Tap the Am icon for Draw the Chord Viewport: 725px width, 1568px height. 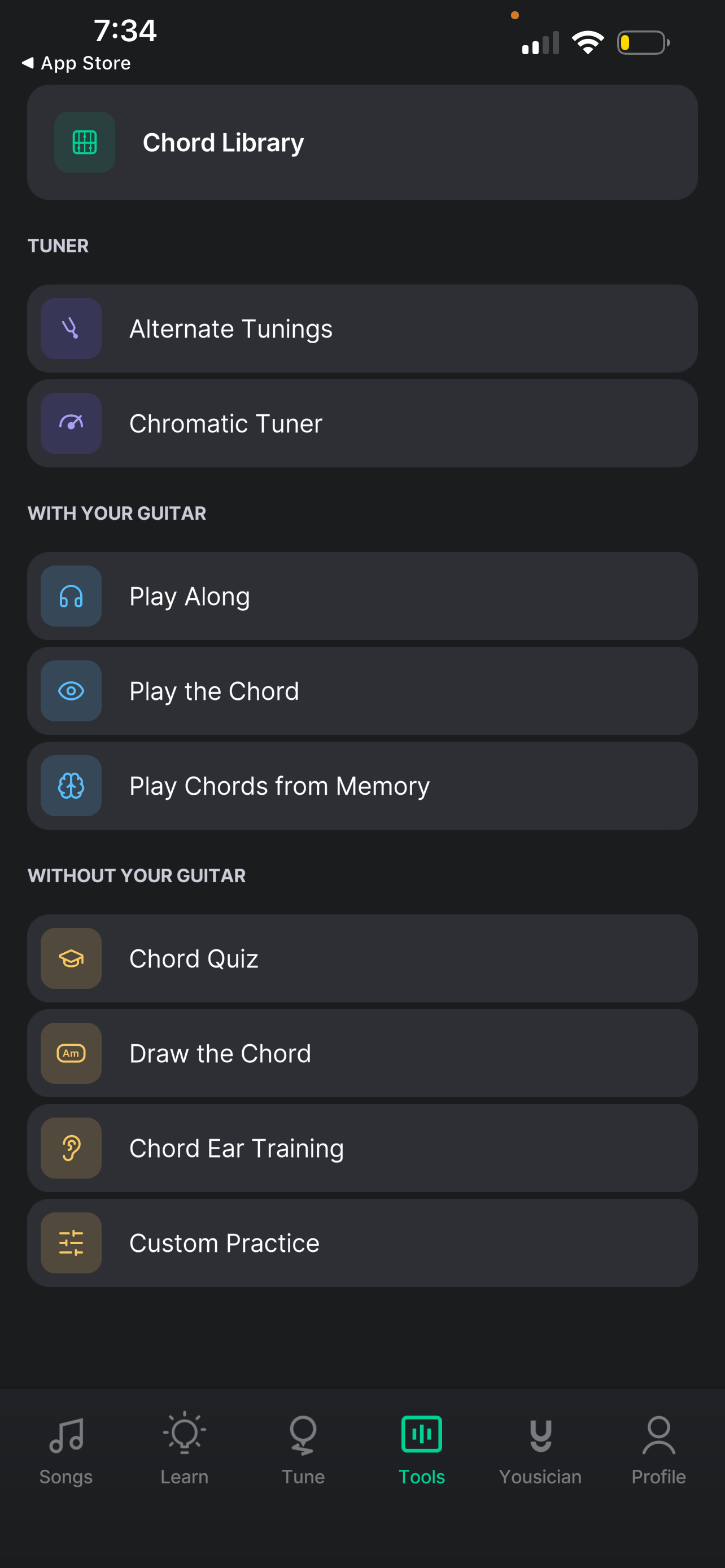point(71,1053)
